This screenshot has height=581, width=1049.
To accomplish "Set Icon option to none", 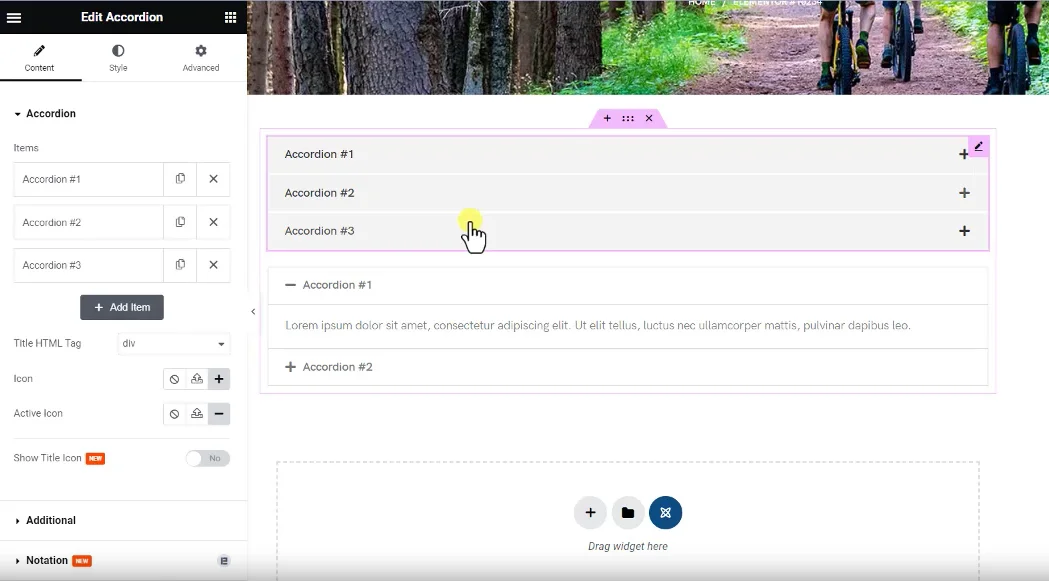I will 175,379.
